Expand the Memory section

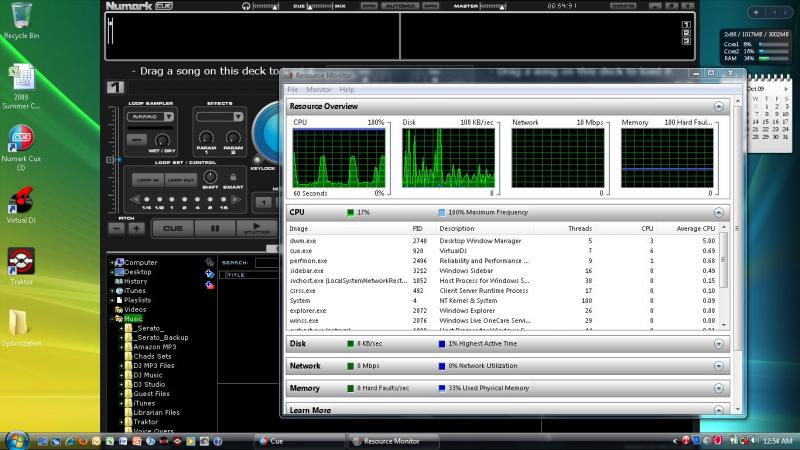pyautogui.click(x=718, y=388)
